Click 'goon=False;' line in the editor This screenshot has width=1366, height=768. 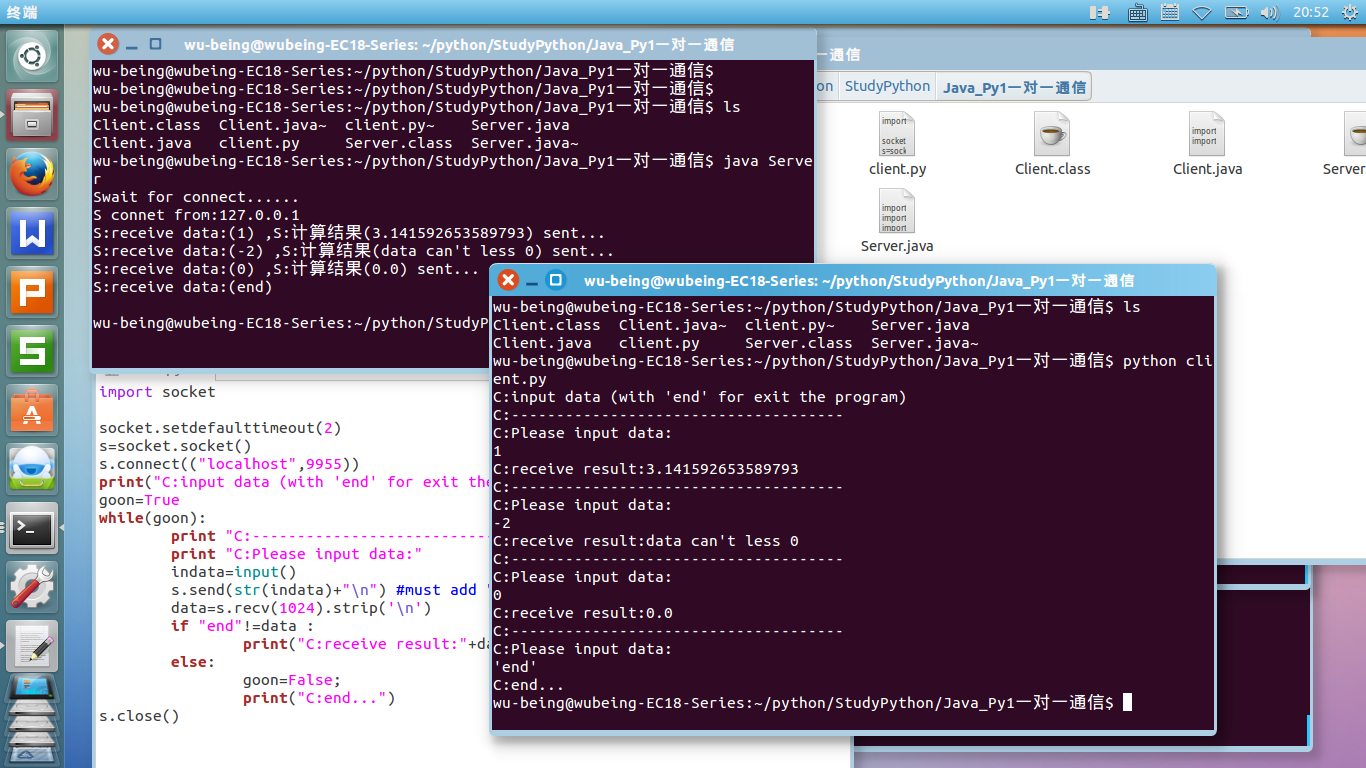[292, 680]
